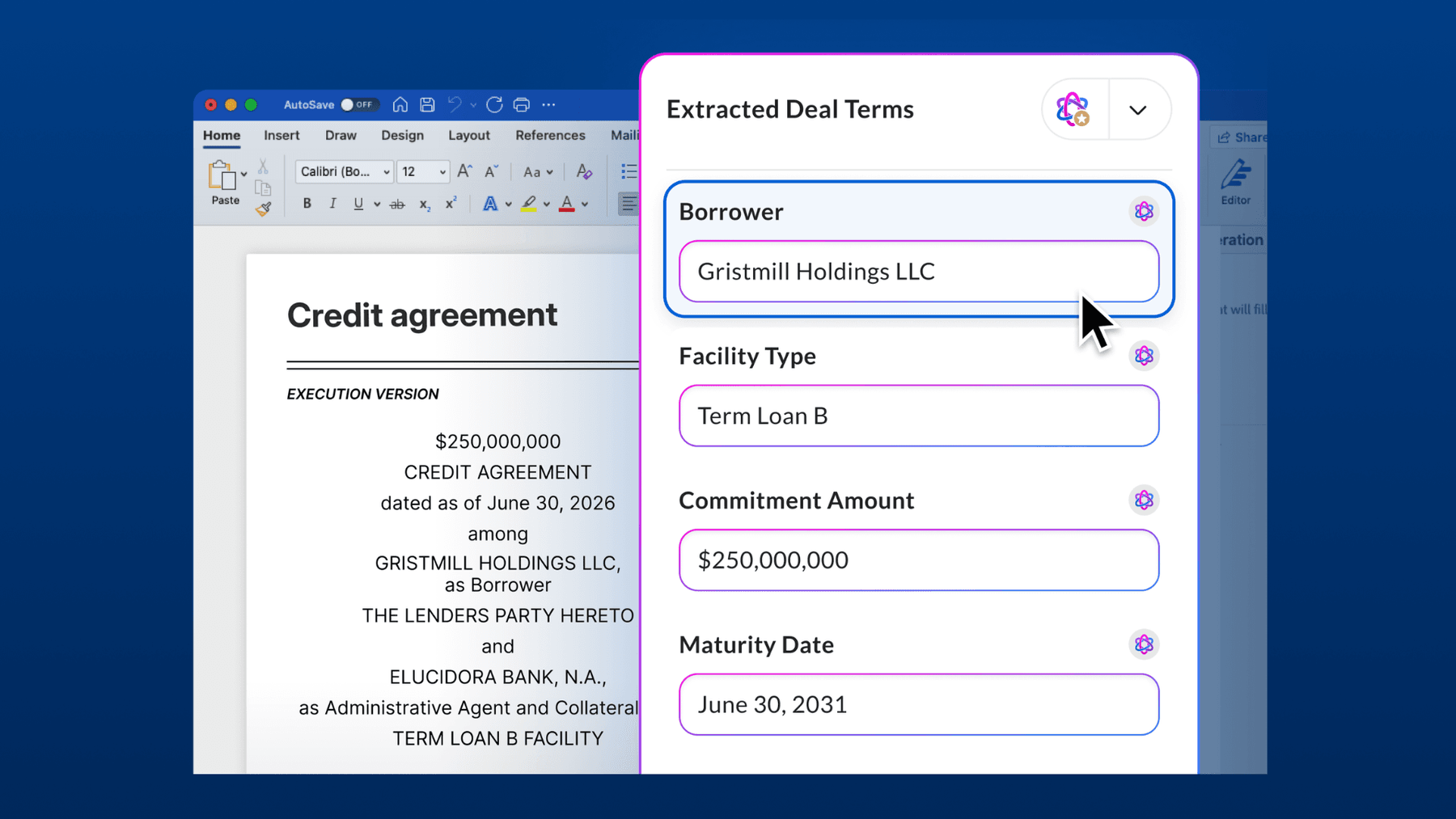Viewport: 1456px width, 819px height.
Task: Click the Facility Type field Term Loan B
Action: [x=919, y=416]
